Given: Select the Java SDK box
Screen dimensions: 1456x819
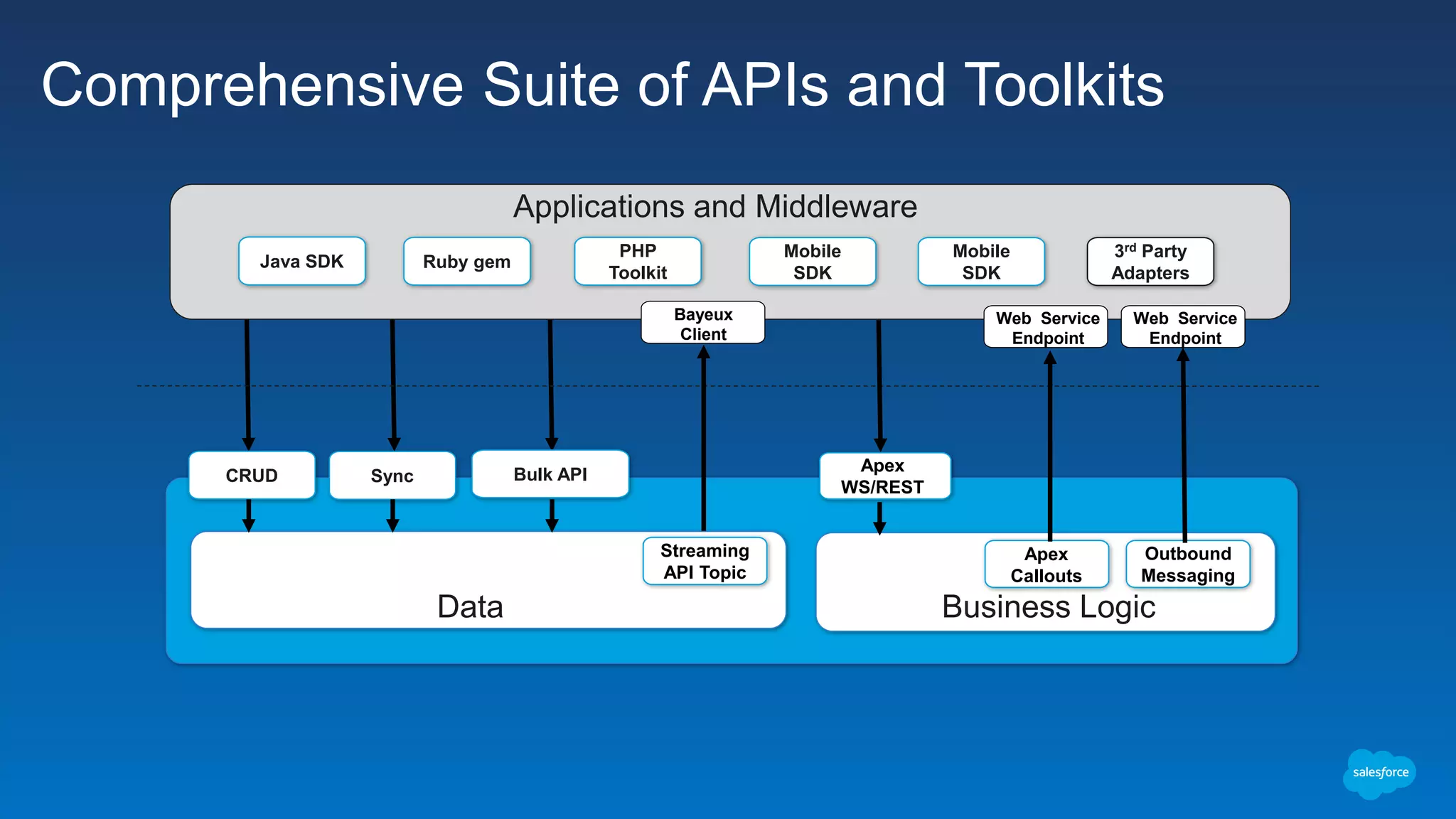Looking at the screenshot, I should [x=302, y=262].
